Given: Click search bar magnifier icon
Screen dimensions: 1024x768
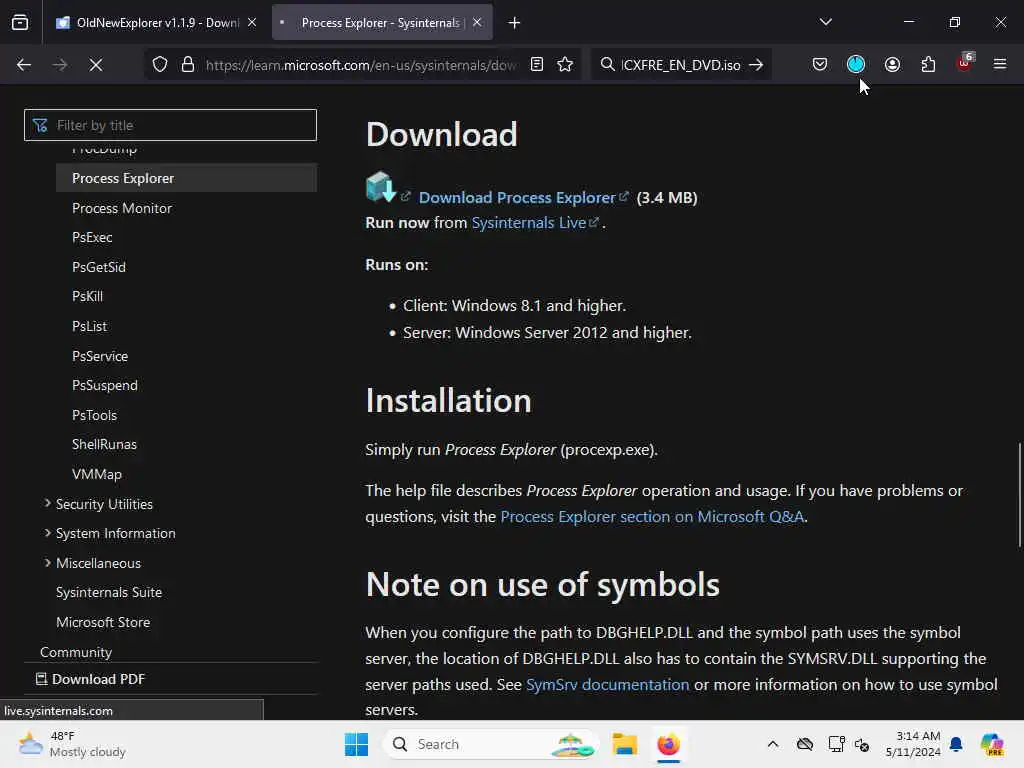Looking at the screenshot, I should point(607,65).
